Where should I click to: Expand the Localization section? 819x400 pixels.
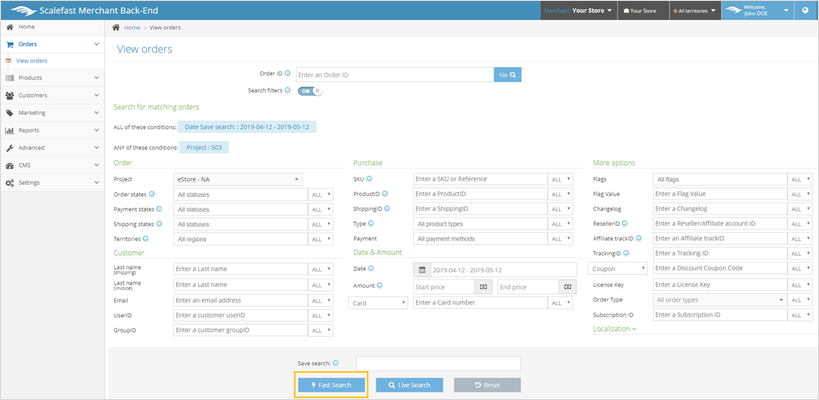[614, 328]
